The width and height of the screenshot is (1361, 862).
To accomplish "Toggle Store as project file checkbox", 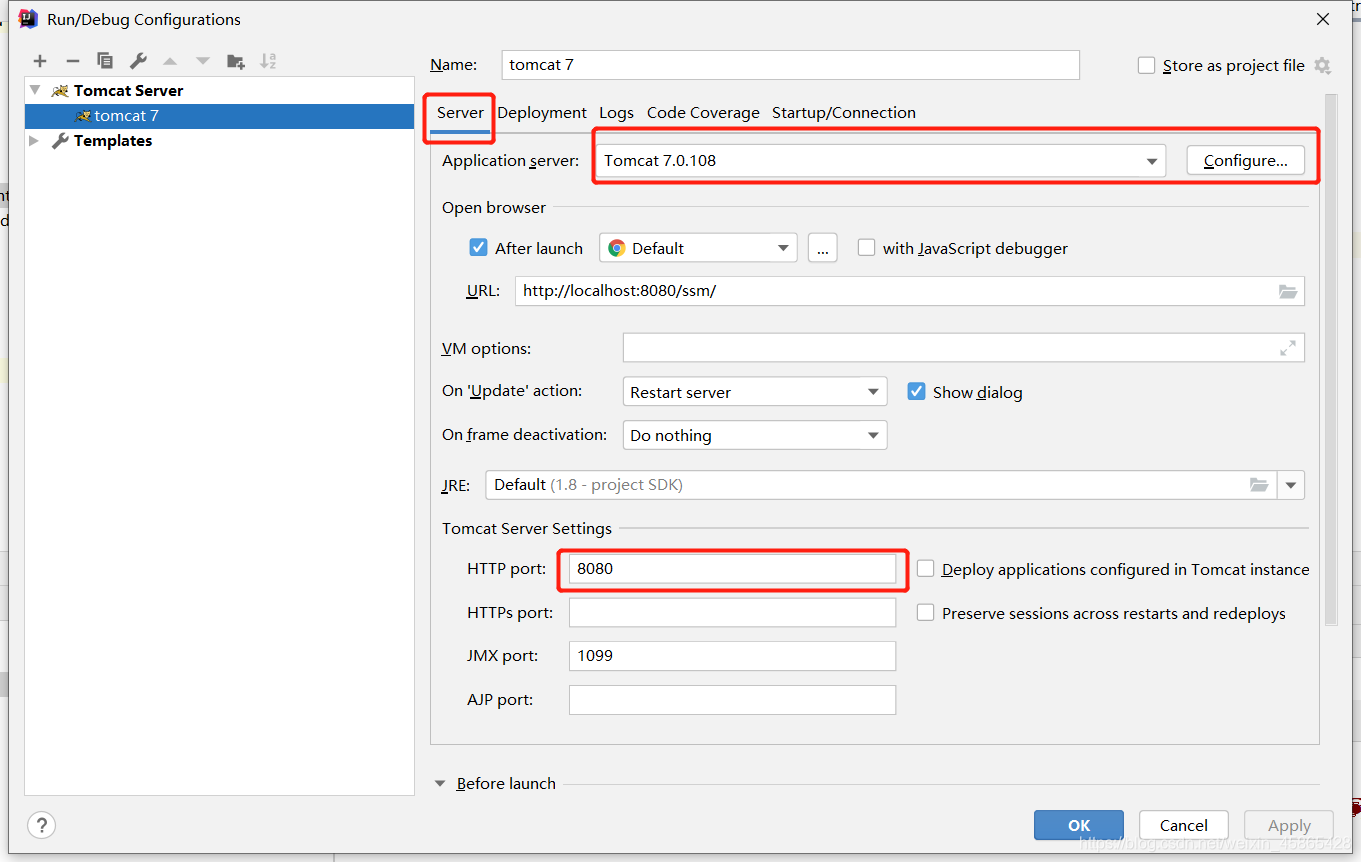I will 1147,66.
